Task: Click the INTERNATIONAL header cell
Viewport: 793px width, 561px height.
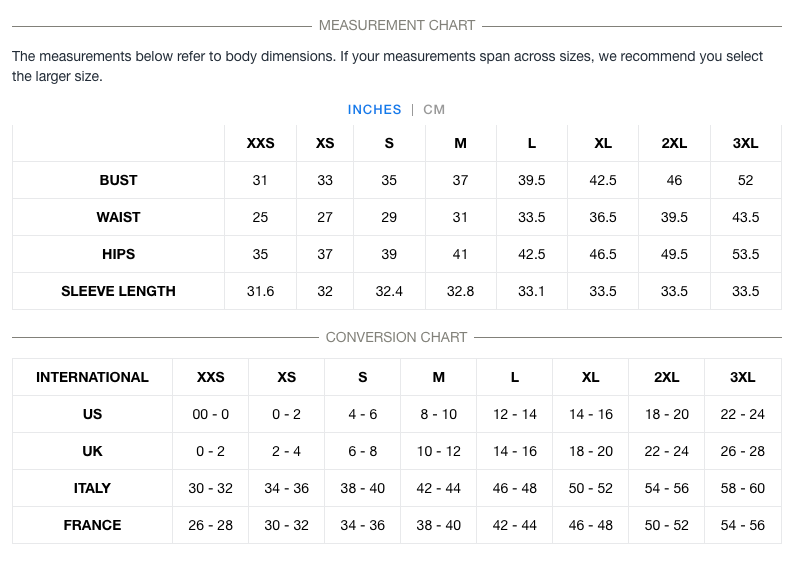Action: (92, 377)
